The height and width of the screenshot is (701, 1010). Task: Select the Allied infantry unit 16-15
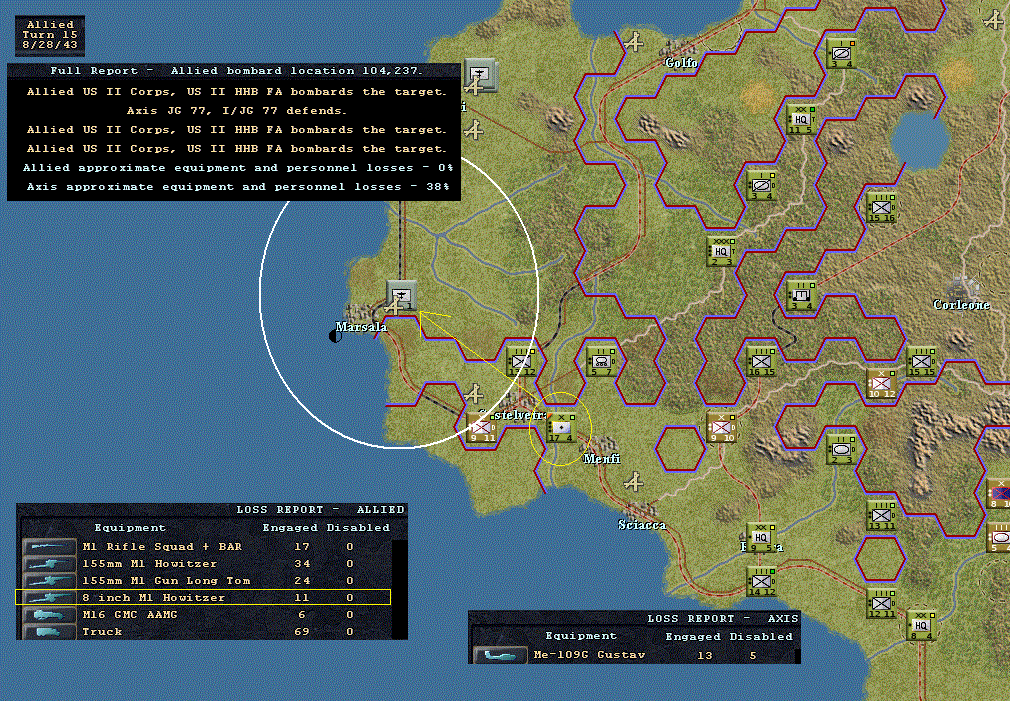(x=761, y=362)
